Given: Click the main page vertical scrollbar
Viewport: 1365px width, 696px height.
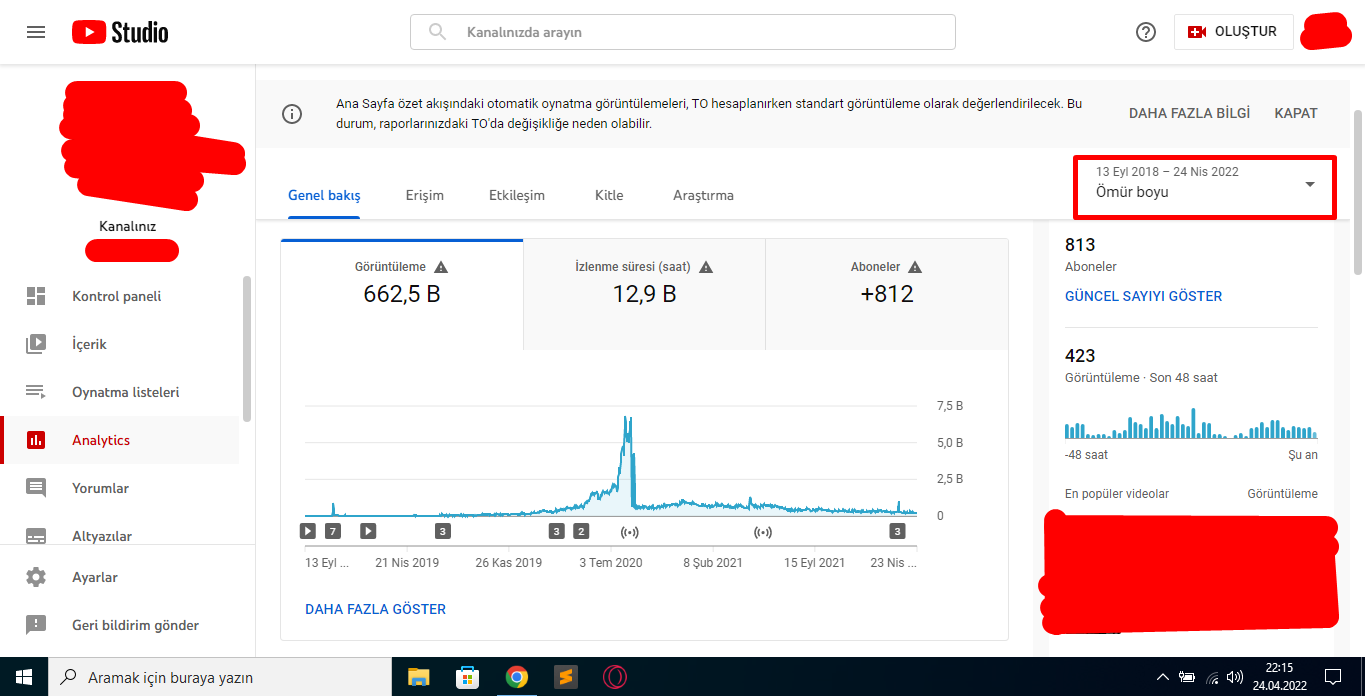Looking at the screenshot, I should (x=1358, y=192).
